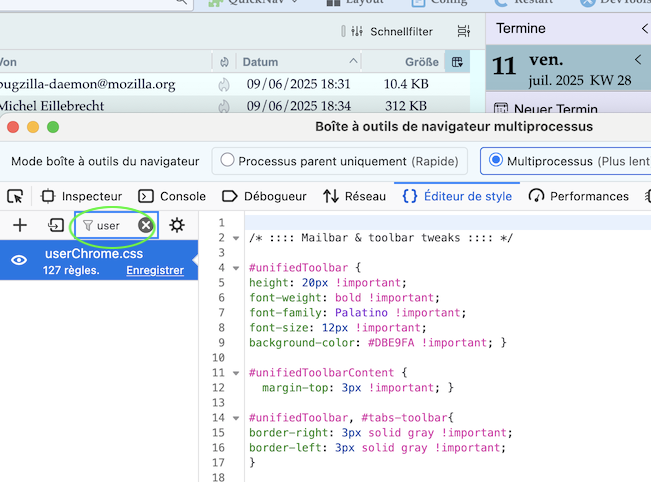Clear the stylesheet filter text
The image size is (651, 482).
(146, 226)
